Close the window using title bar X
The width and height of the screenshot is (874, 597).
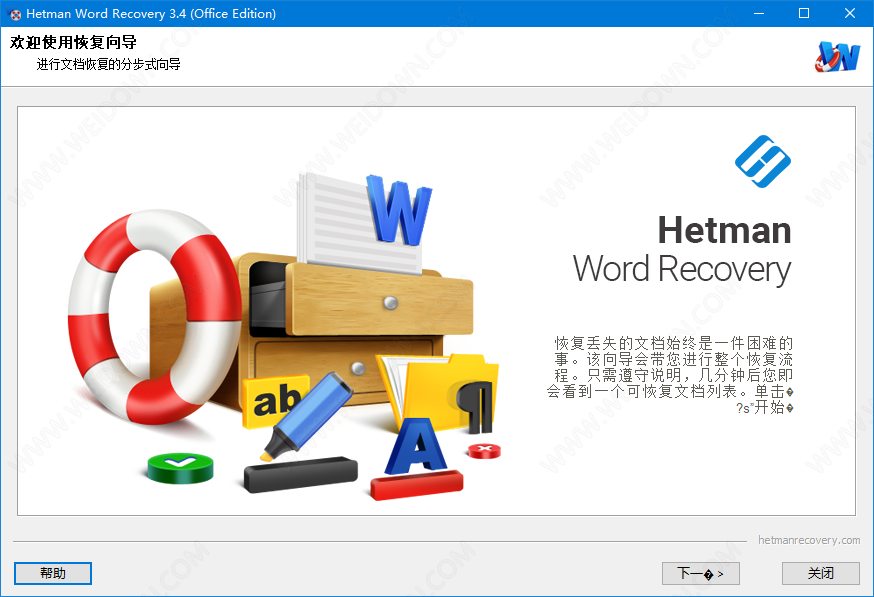point(850,13)
